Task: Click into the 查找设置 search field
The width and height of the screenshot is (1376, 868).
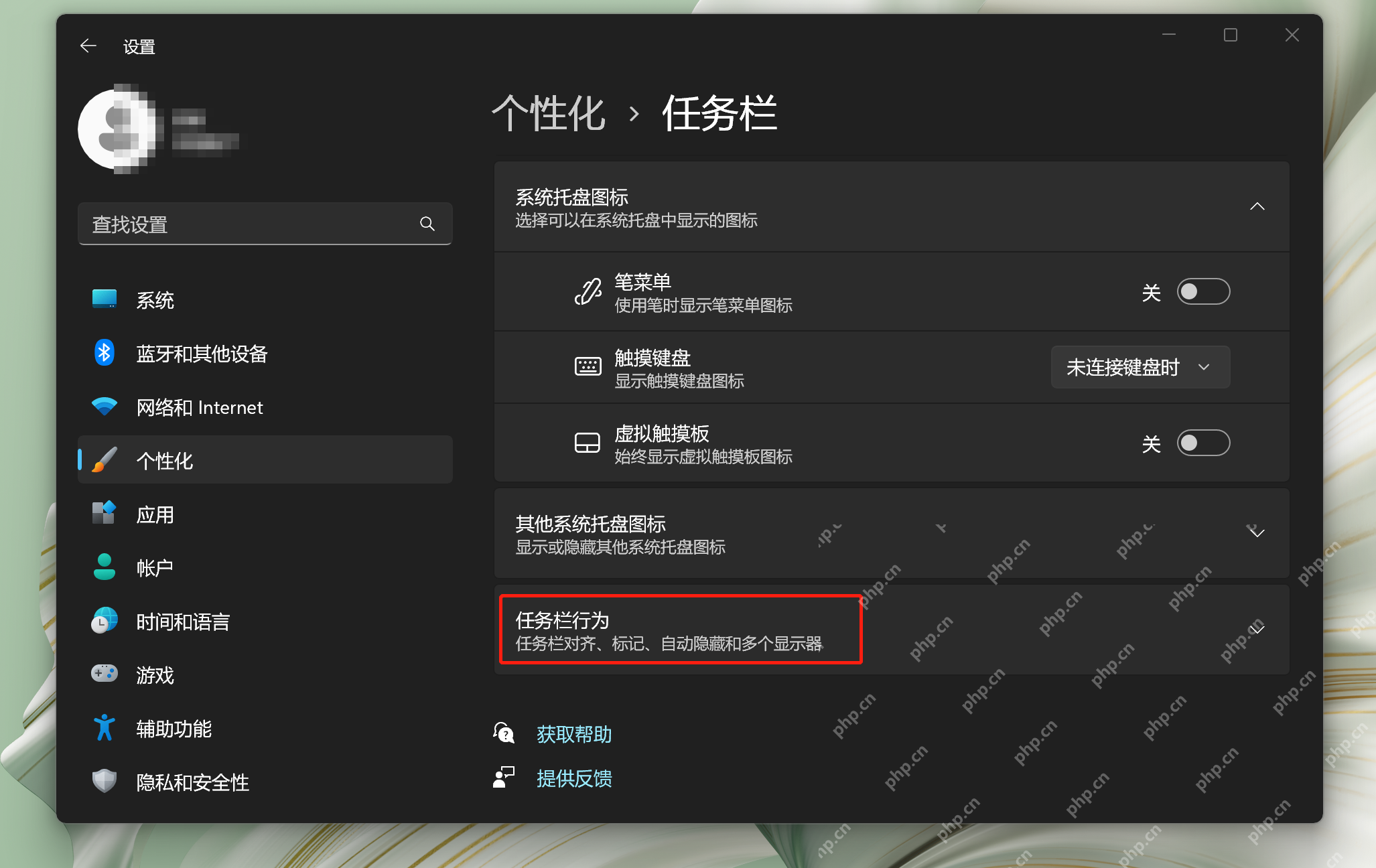Action: point(265,224)
